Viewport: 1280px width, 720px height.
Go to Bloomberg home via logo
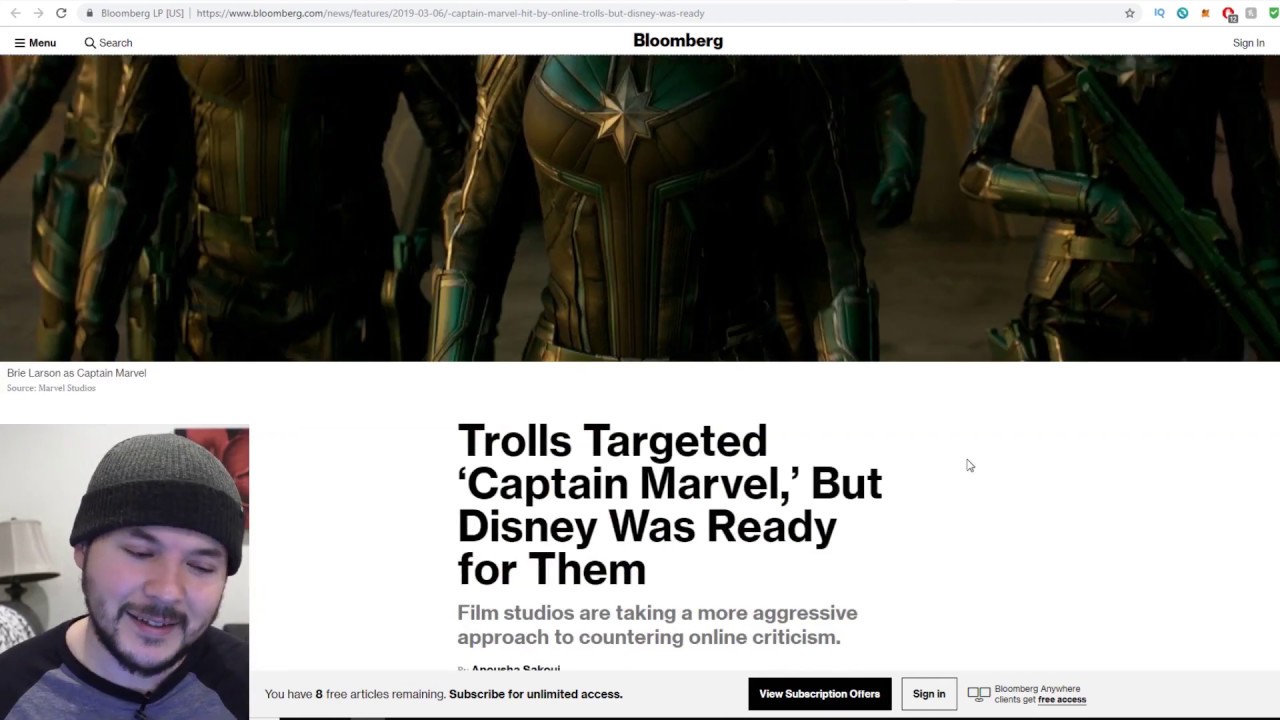pyautogui.click(x=678, y=41)
